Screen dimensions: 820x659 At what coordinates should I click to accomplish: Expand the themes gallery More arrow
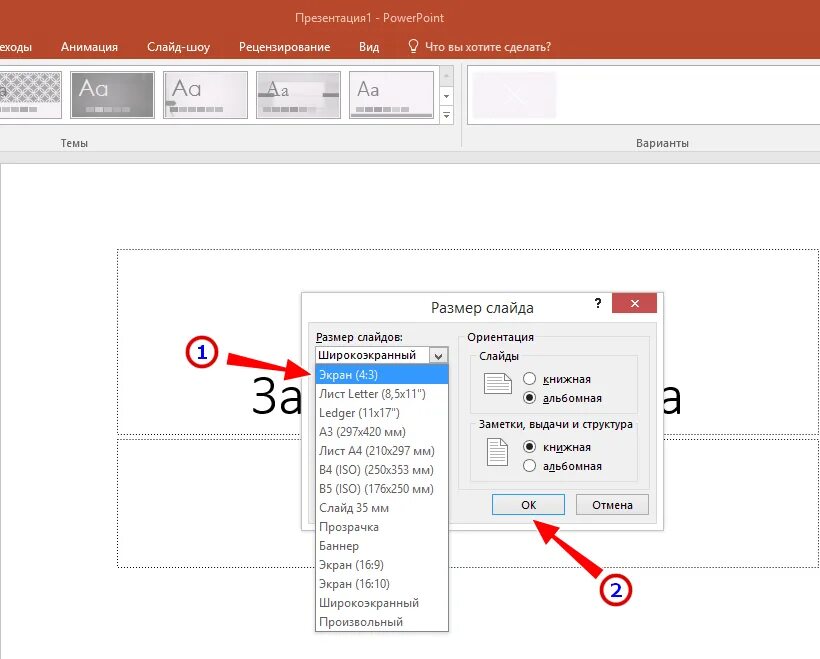point(446,115)
